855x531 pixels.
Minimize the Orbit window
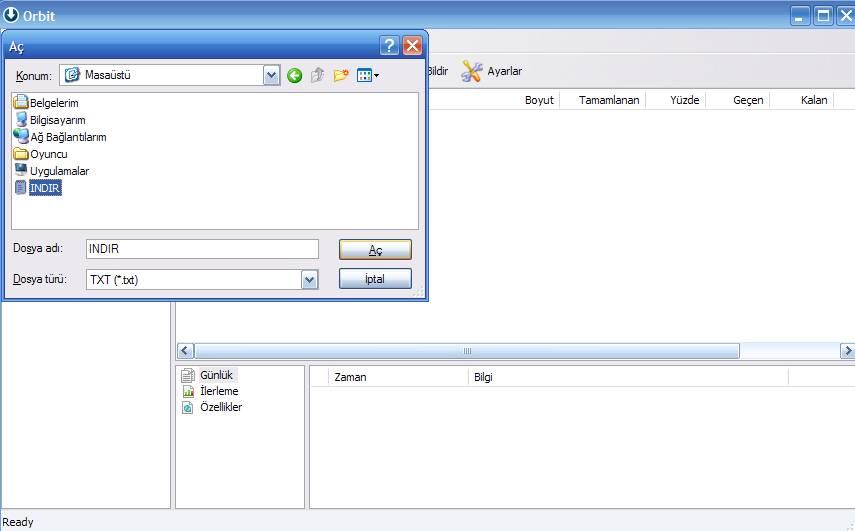800,16
